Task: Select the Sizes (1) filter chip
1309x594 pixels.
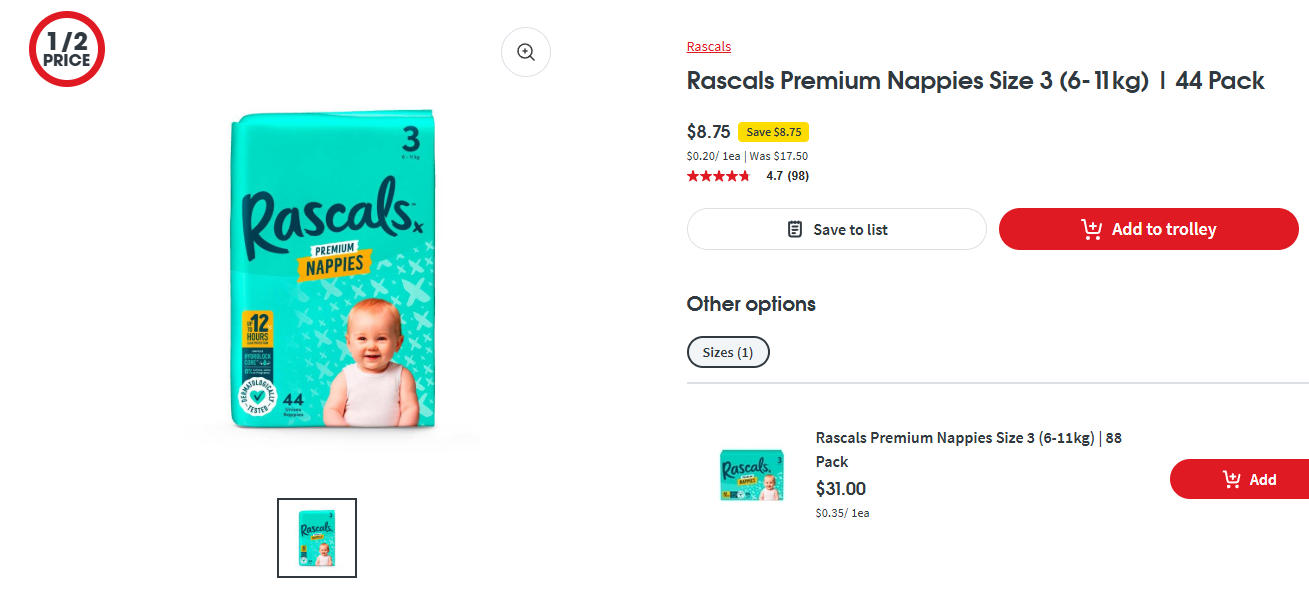Action: [728, 352]
